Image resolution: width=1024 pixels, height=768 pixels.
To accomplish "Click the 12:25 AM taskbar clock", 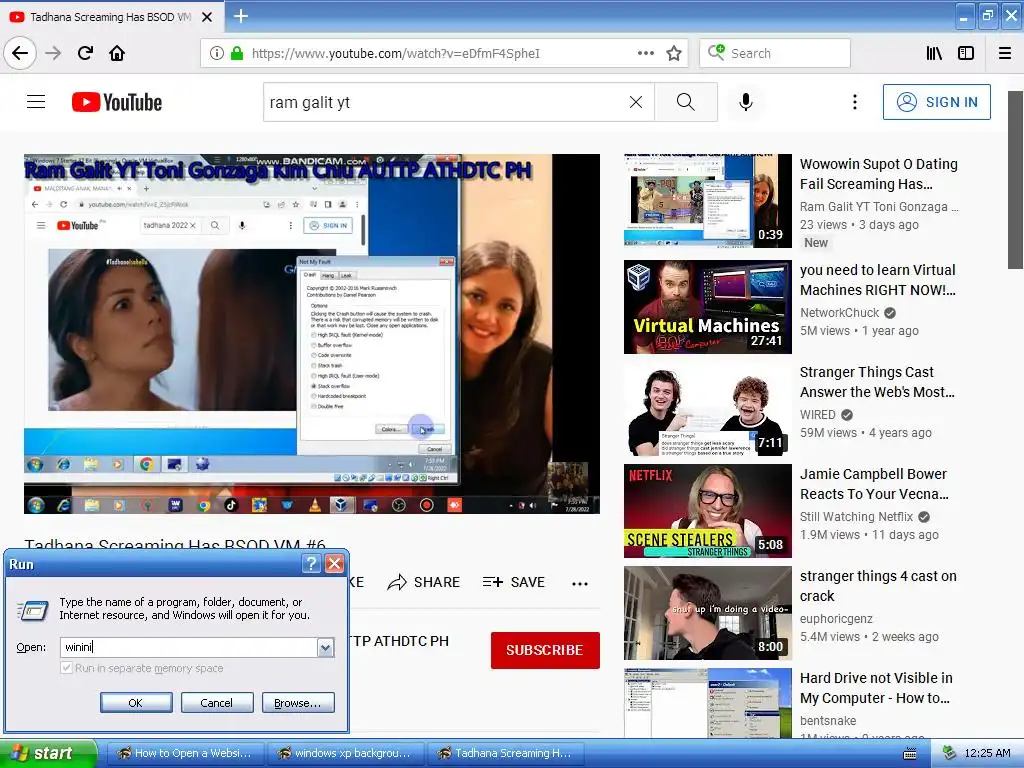I will pyautogui.click(x=987, y=753).
